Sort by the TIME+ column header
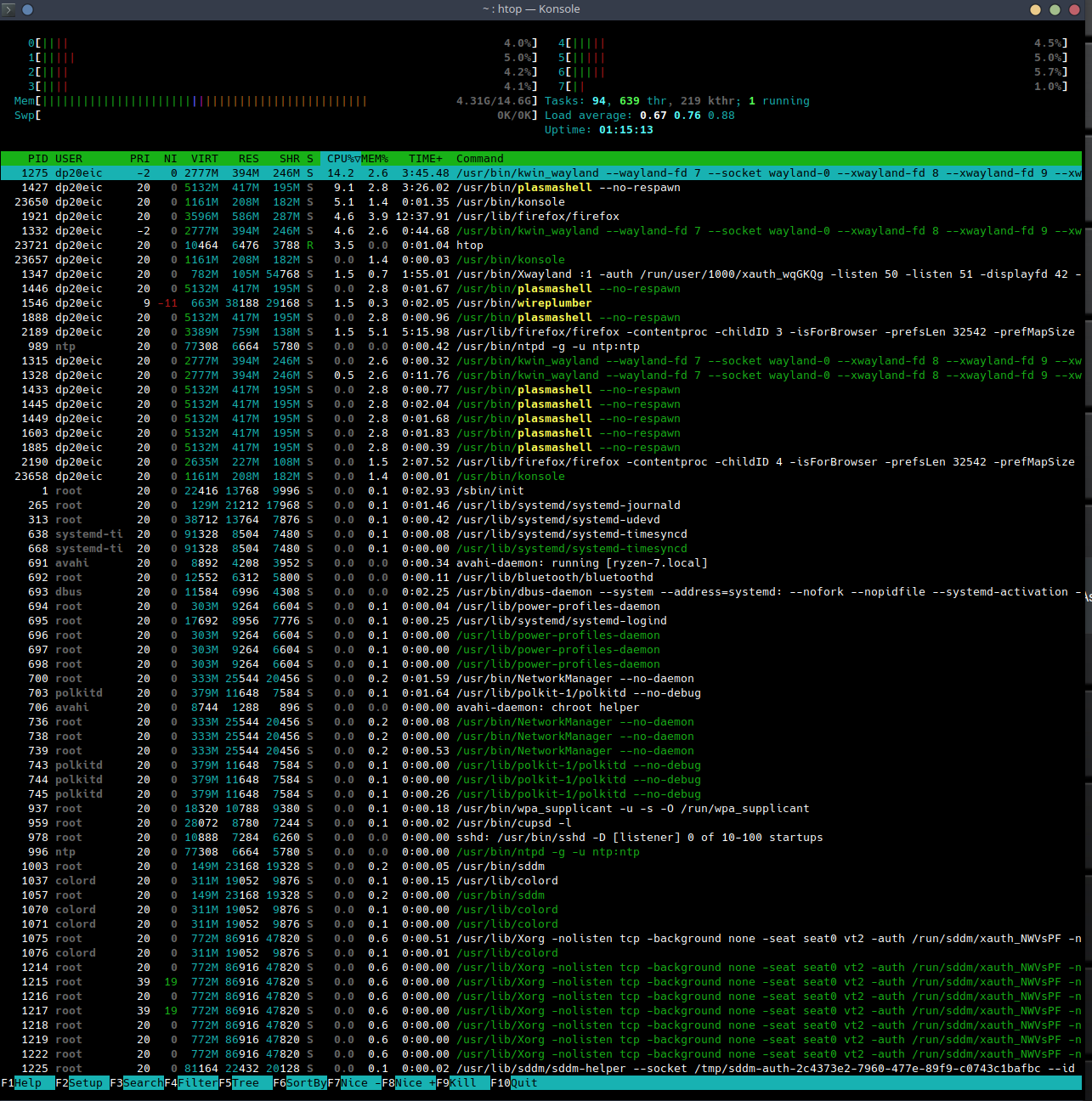The image size is (1092, 1101). (x=426, y=159)
